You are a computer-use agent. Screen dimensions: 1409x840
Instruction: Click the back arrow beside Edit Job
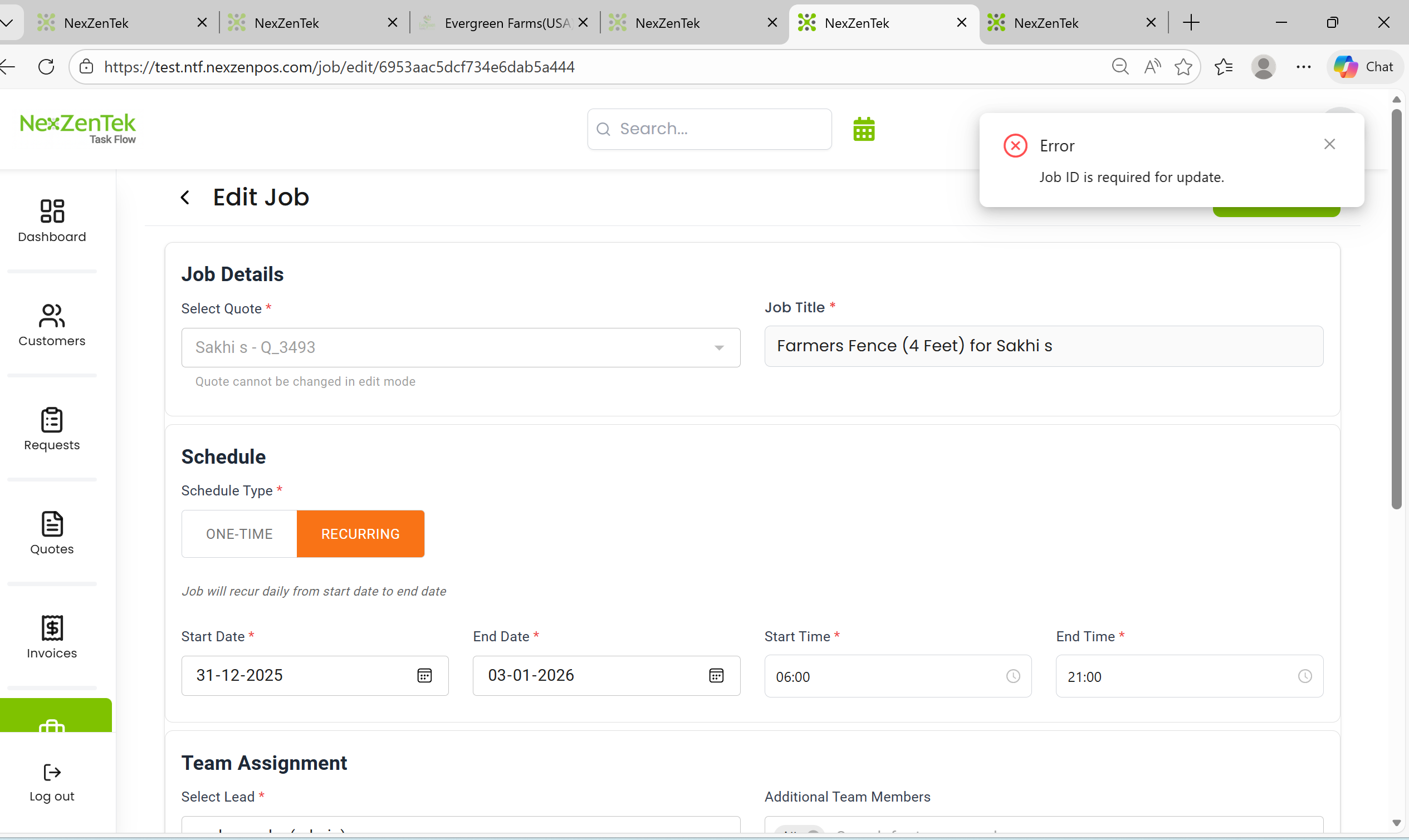(185, 198)
